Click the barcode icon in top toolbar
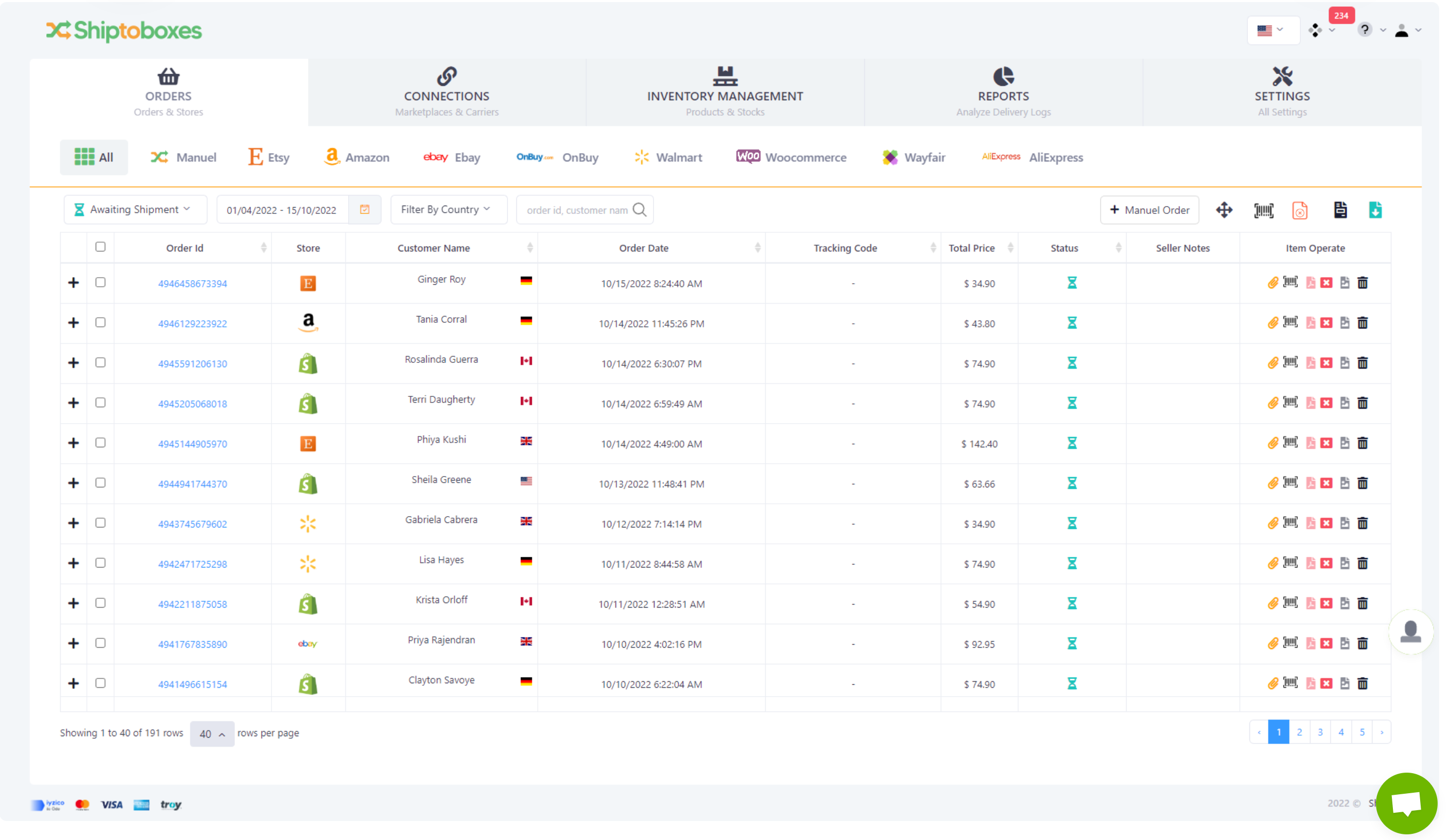The width and height of the screenshot is (1451, 840). pyautogui.click(x=1263, y=211)
